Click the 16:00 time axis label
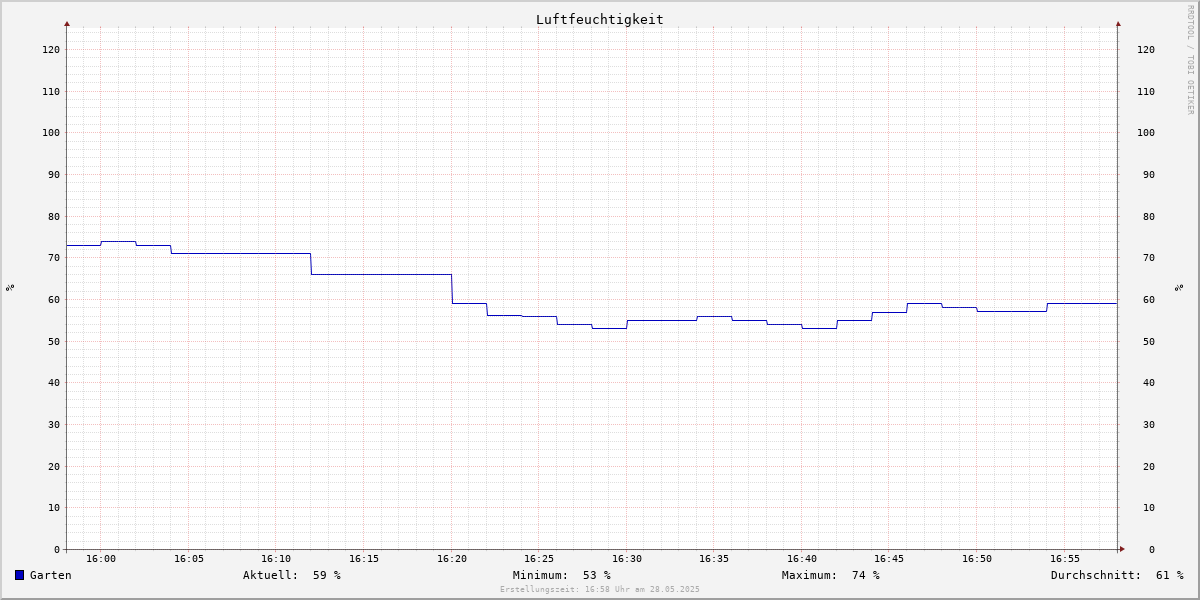 101,559
